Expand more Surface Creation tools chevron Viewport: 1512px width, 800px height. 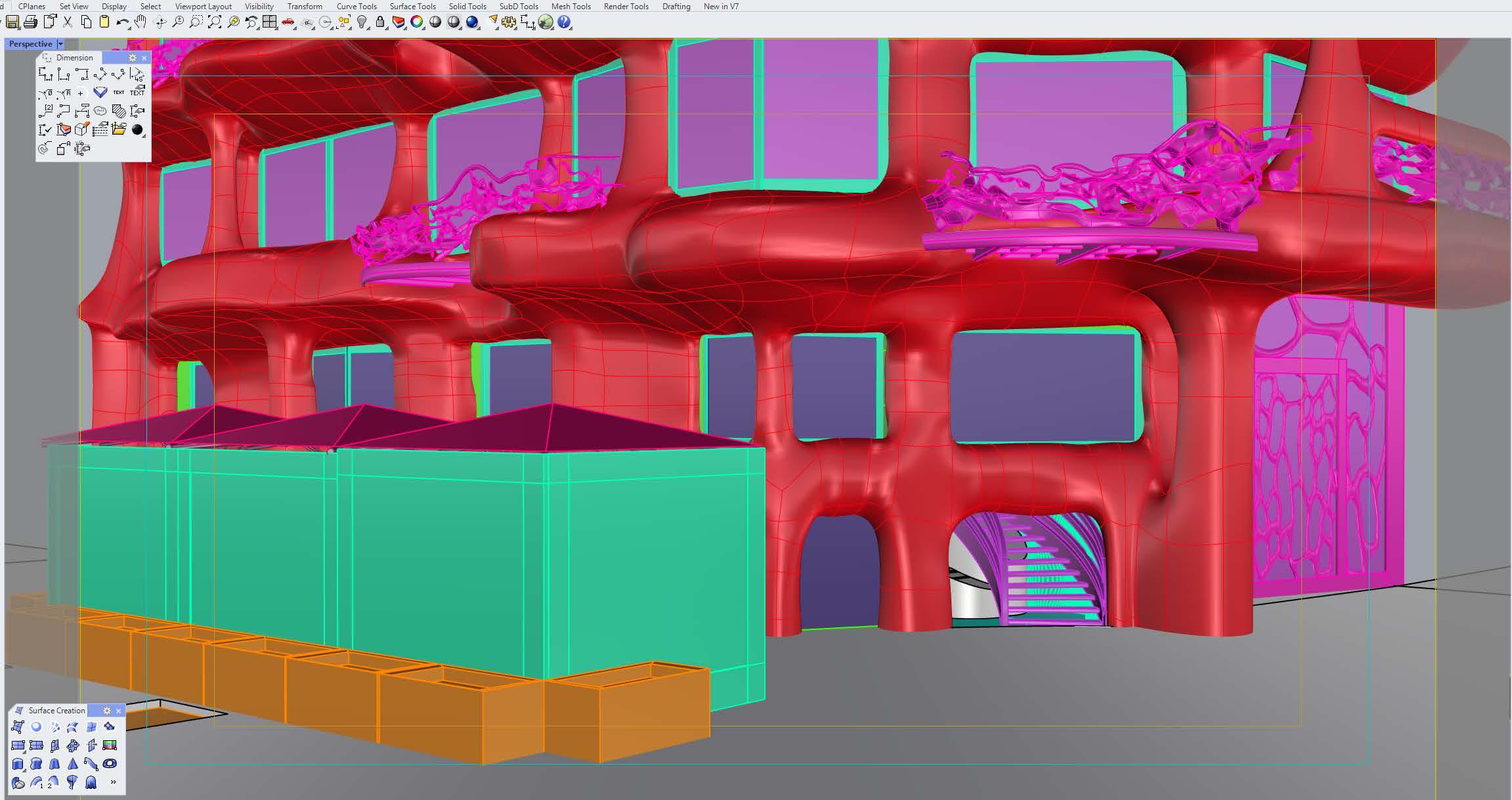coord(114,782)
